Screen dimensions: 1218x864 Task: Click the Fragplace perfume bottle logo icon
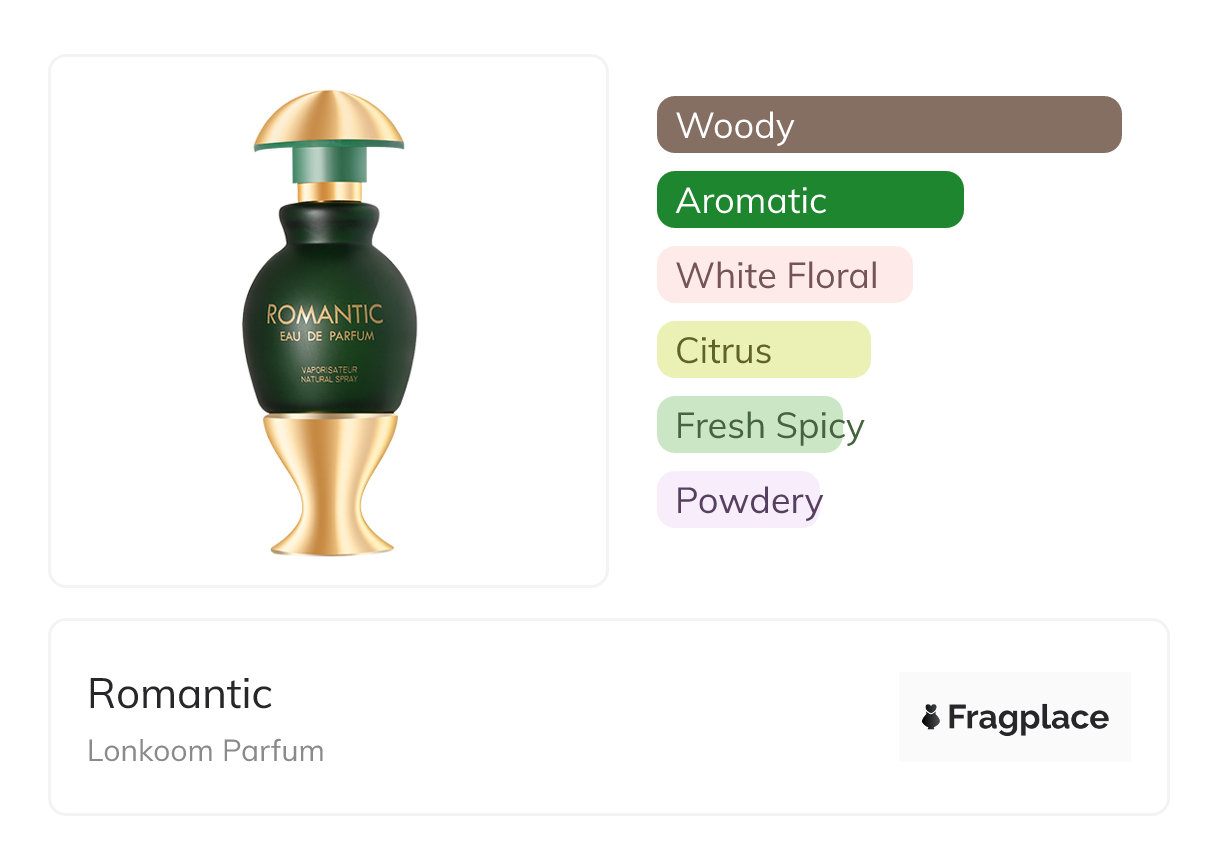tap(931, 717)
